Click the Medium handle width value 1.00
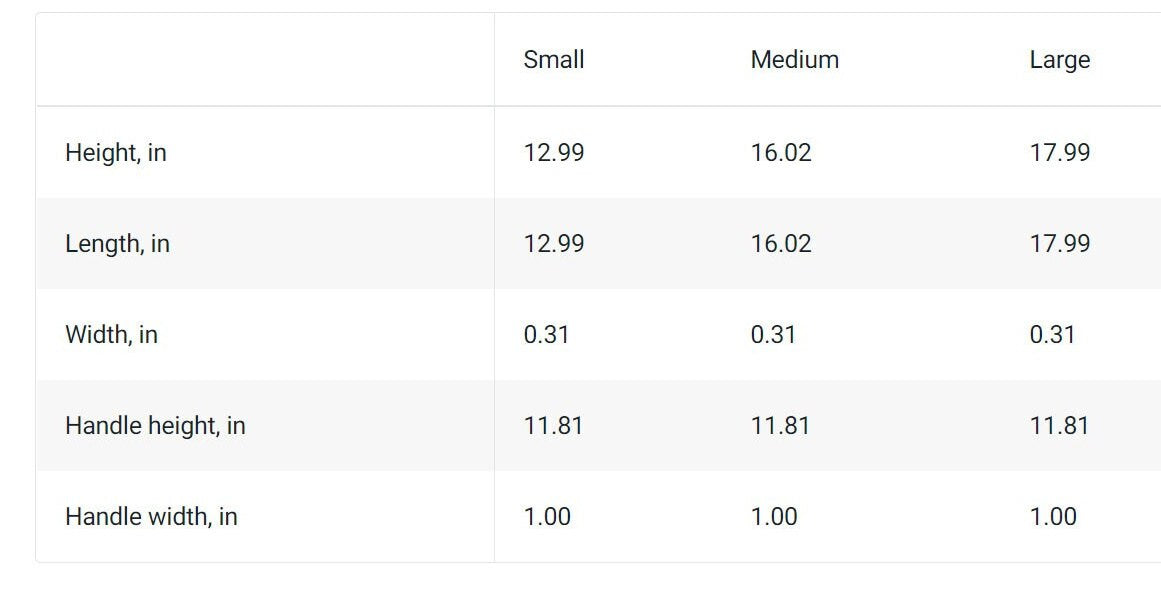The height and width of the screenshot is (602, 1161). [x=774, y=517]
